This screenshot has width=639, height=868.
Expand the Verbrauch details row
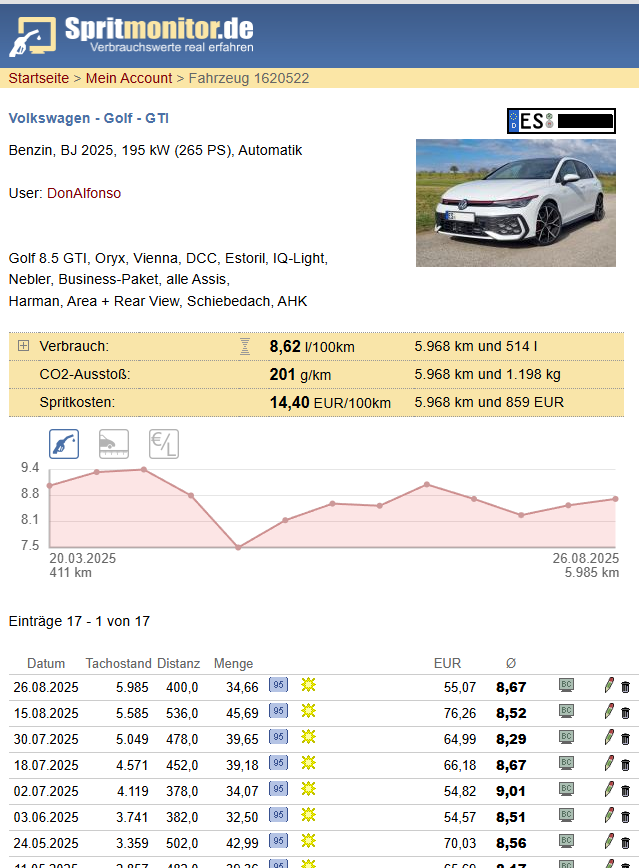tap(23, 346)
